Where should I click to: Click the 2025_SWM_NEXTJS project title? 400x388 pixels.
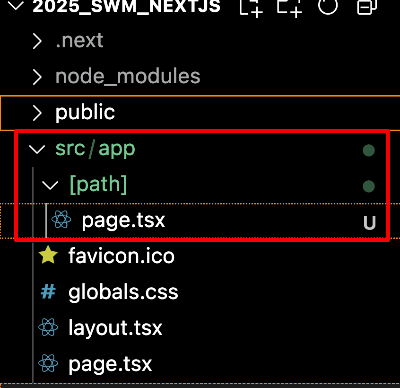pyautogui.click(x=126, y=6)
